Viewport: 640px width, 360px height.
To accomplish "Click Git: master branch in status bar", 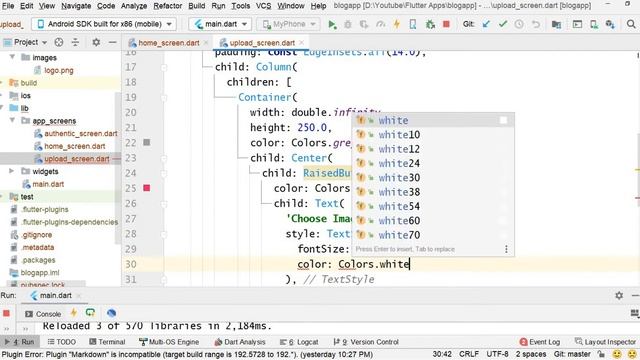I will [x=572, y=354].
